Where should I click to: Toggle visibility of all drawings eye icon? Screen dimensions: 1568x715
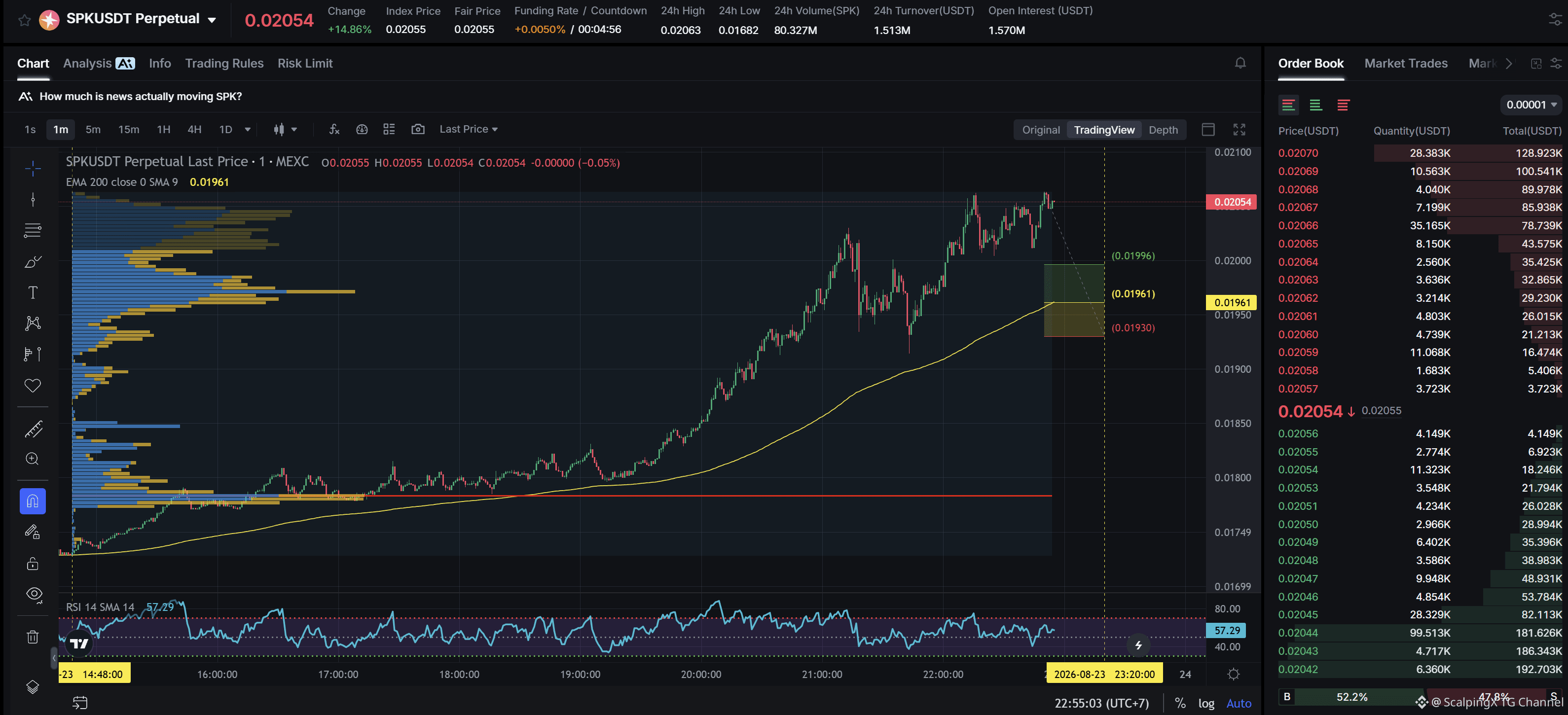34,595
